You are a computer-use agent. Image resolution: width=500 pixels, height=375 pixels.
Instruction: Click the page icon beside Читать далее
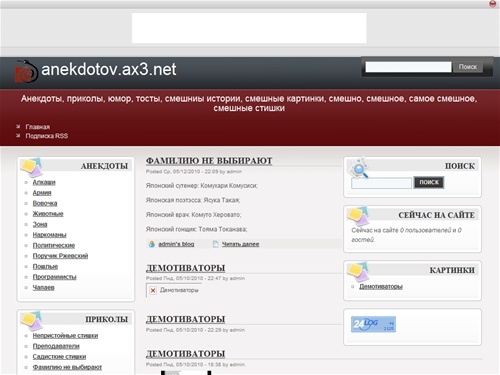tap(216, 244)
